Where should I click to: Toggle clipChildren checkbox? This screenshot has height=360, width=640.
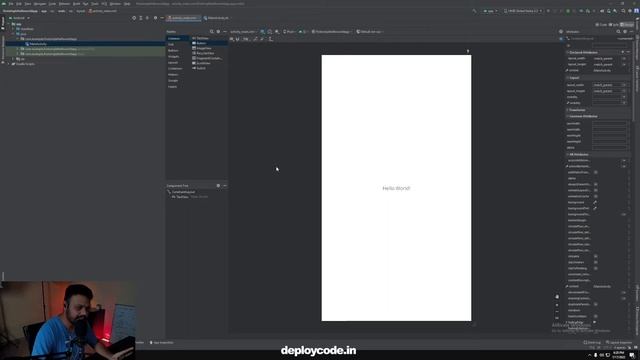point(596,262)
